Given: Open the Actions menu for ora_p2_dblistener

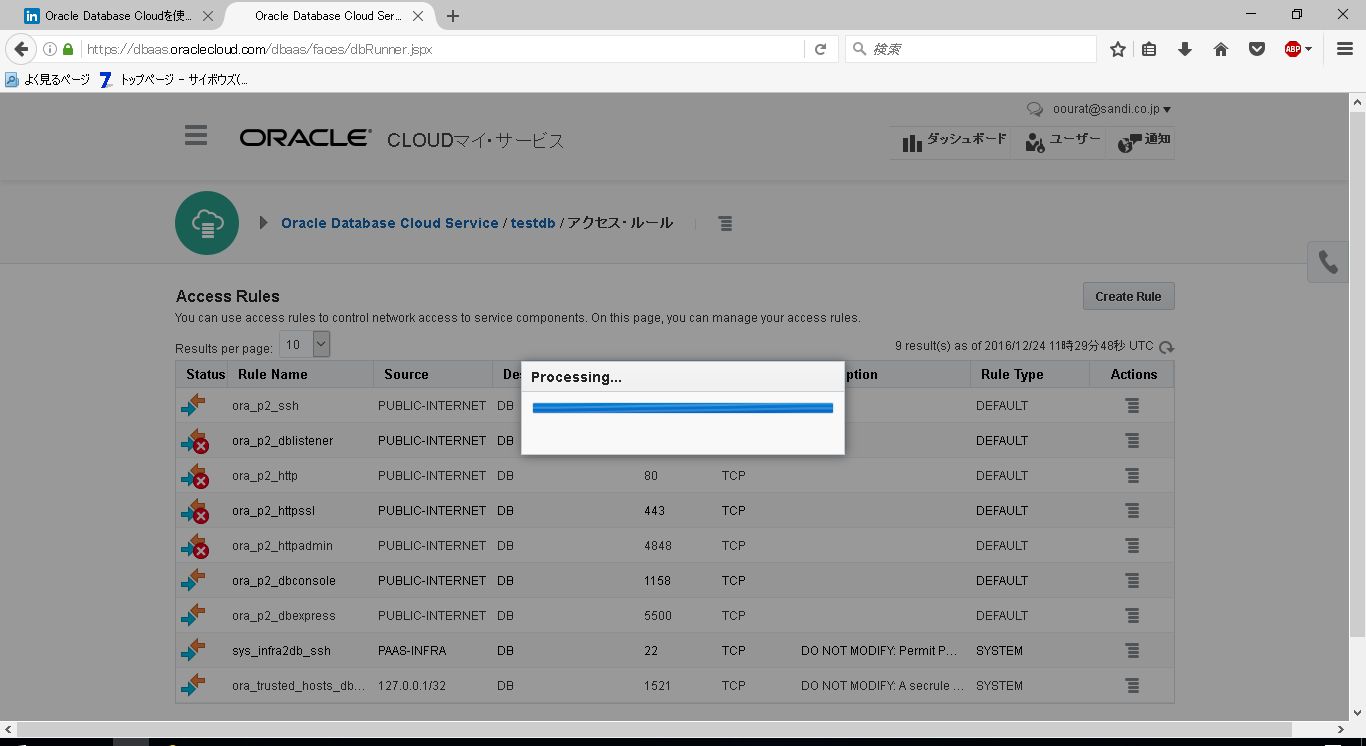Looking at the screenshot, I should click(x=1132, y=441).
